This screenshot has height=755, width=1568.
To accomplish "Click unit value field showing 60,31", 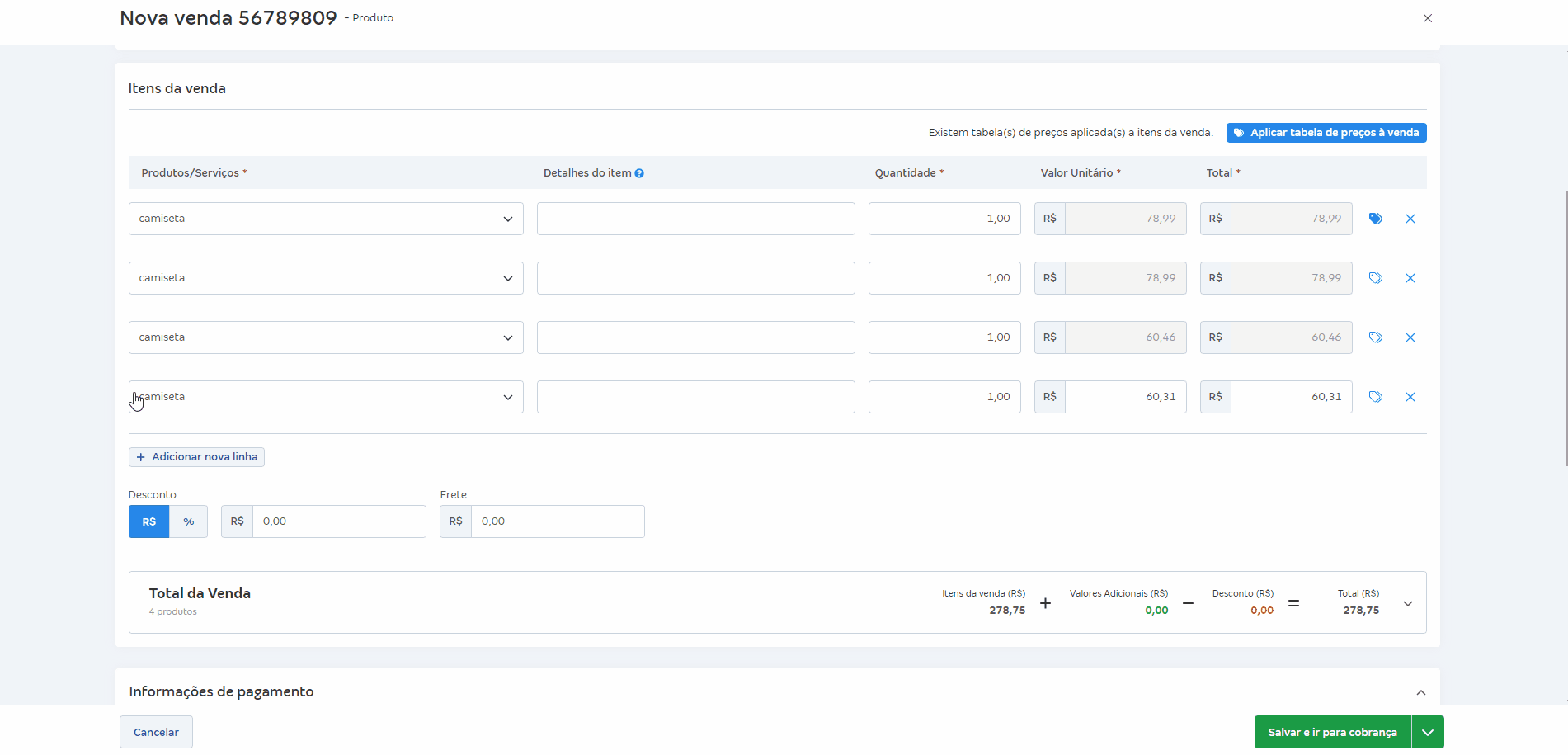I will tap(1126, 397).
